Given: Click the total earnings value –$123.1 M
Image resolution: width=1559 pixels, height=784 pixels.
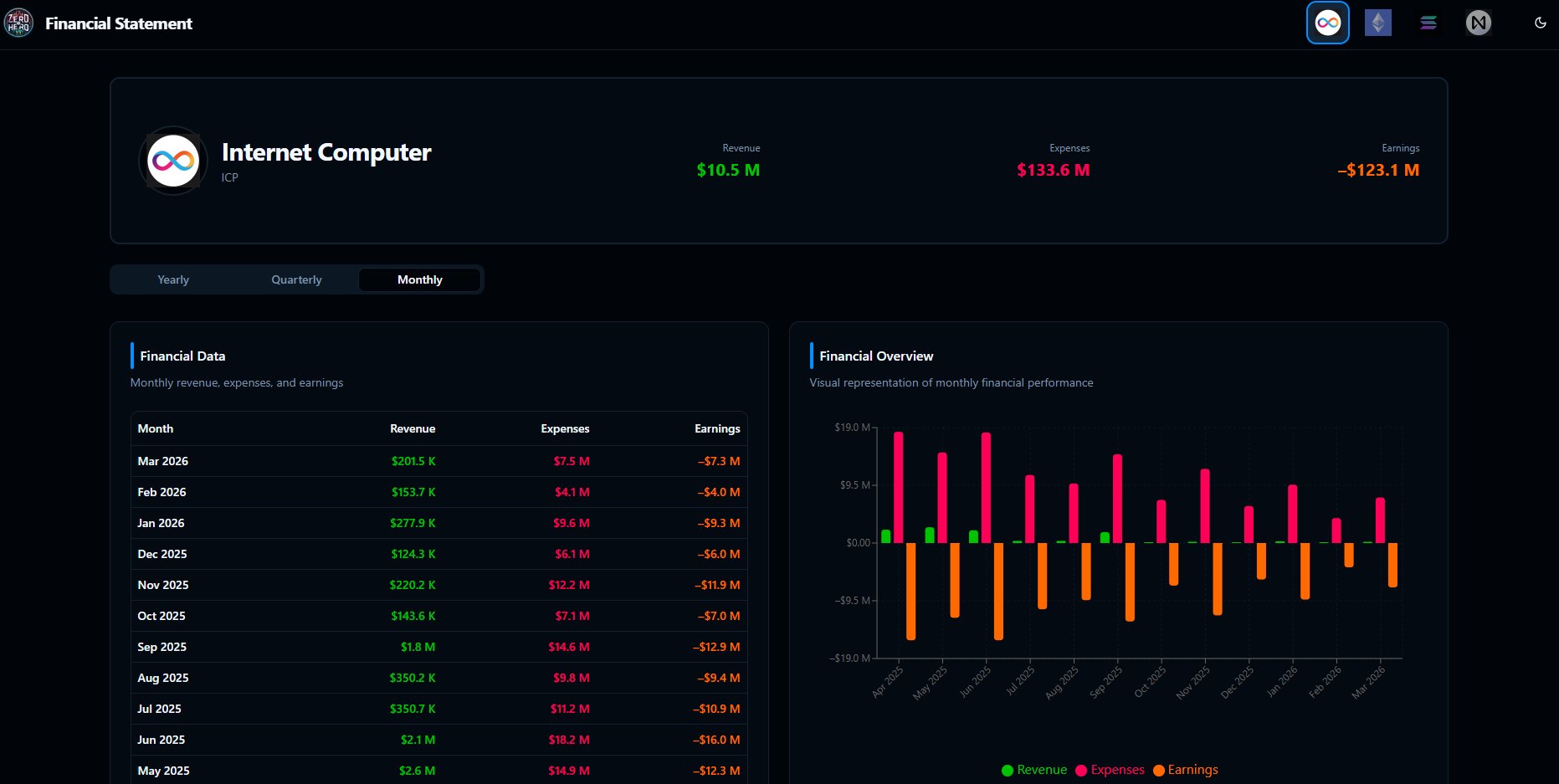Looking at the screenshot, I should tap(1378, 170).
